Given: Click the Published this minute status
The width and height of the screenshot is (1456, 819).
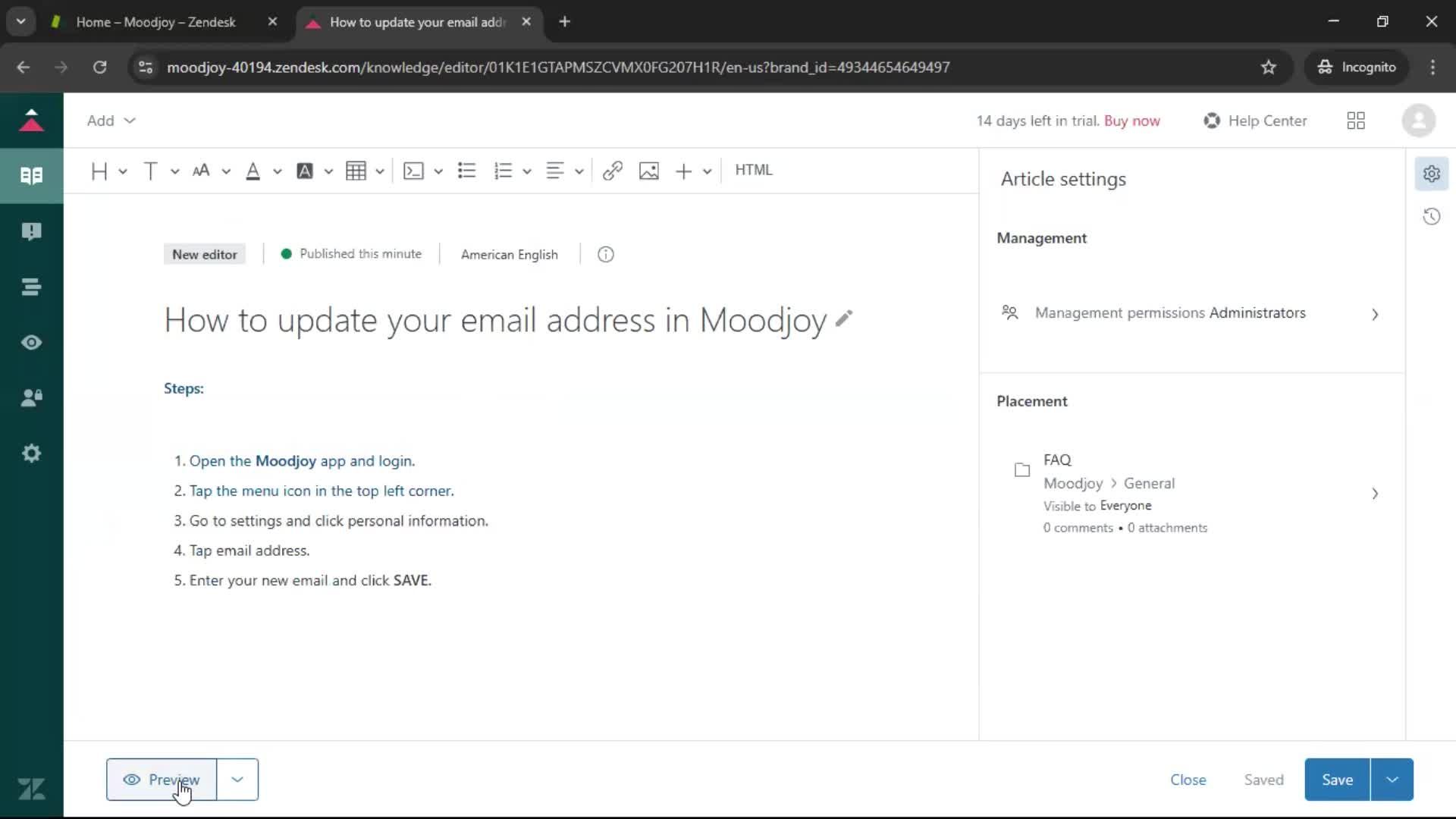Looking at the screenshot, I should [x=351, y=253].
